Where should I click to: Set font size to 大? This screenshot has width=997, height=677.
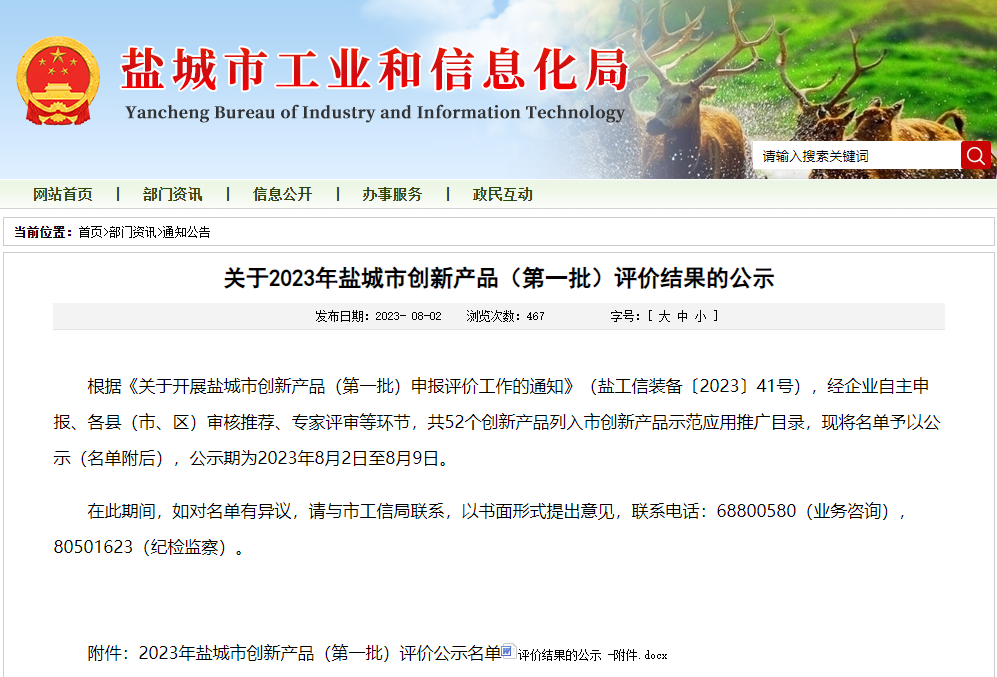[663, 316]
